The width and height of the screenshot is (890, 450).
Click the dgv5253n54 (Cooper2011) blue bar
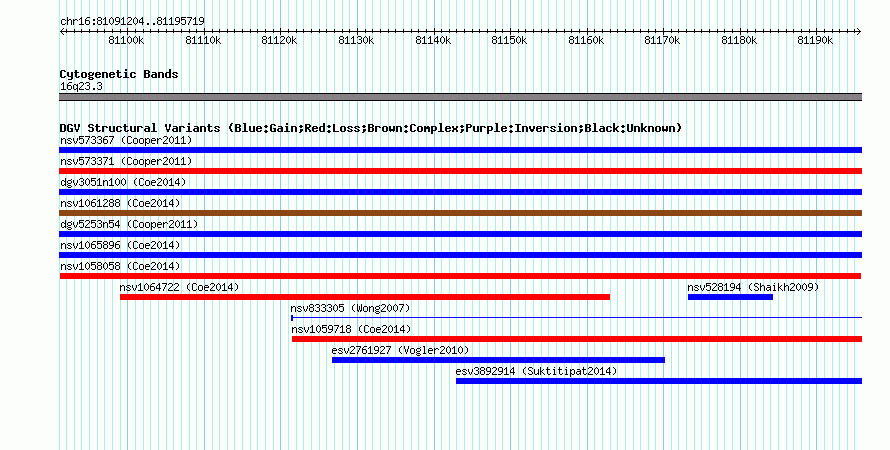[460, 234]
